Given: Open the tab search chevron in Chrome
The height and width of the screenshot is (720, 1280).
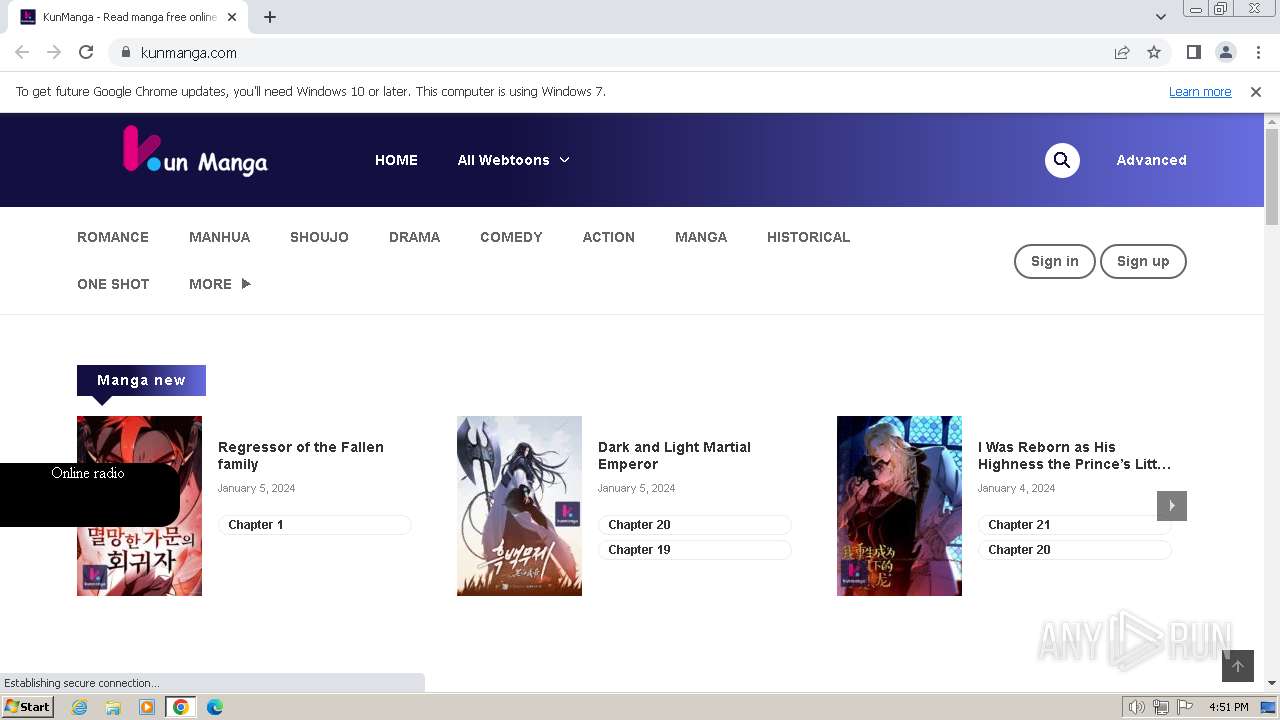Looking at the screenshot, I should point(1160,17).
